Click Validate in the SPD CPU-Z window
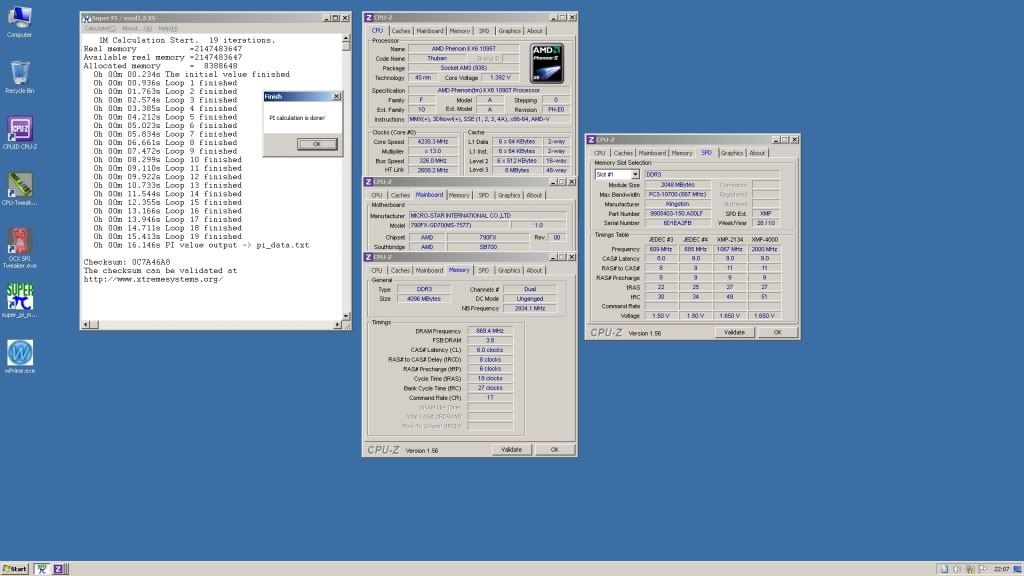This screenshot has width=1024, height=576. [x=734, y=332]
